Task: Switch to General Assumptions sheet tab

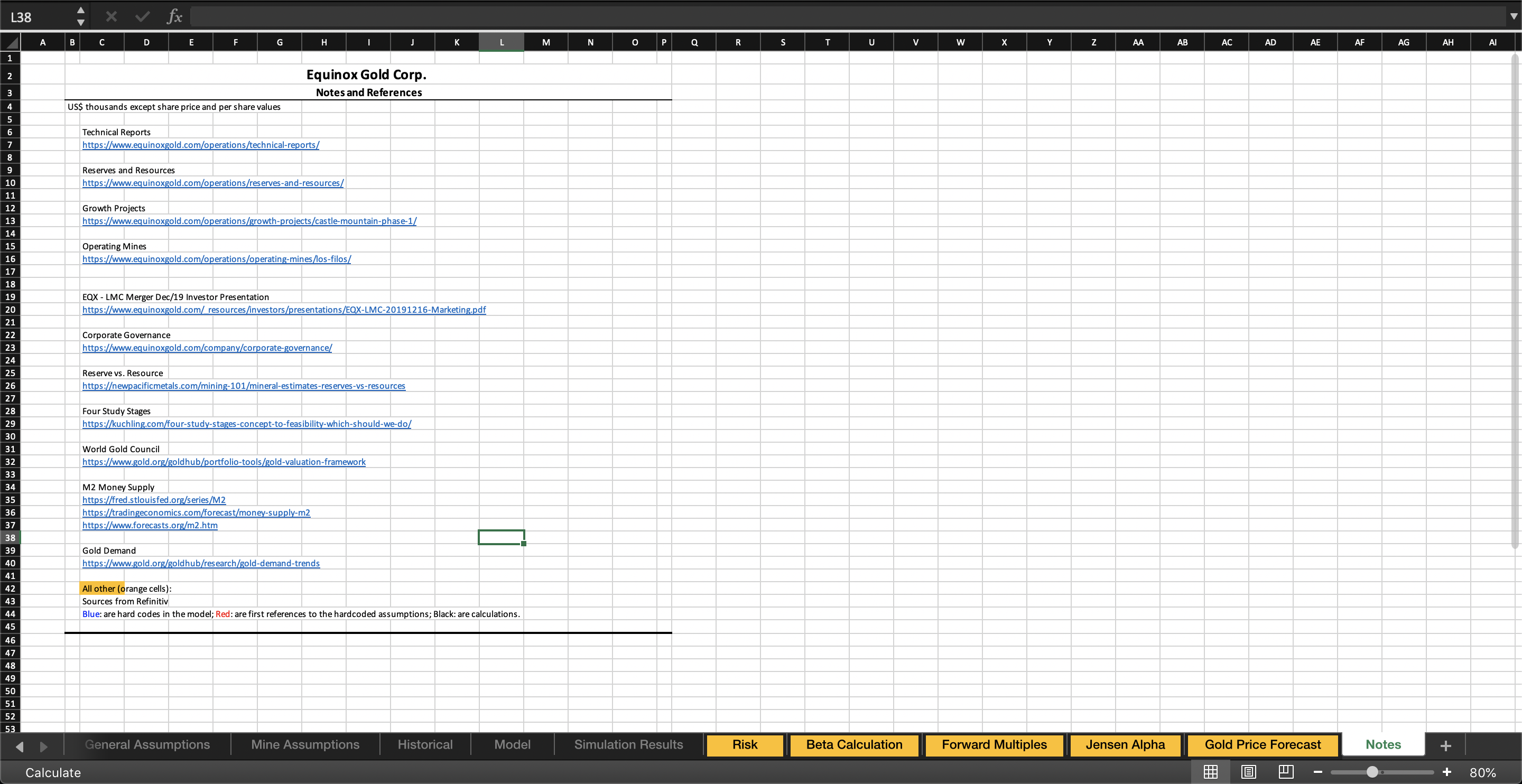Action: pyautogui.click(x=147, y=744)
